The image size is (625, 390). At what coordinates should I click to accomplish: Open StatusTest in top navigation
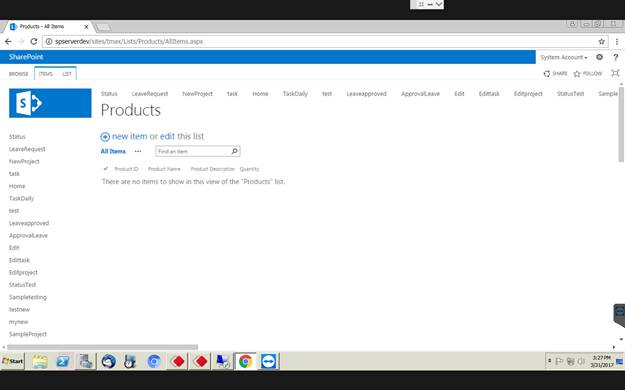coord(570,94)
